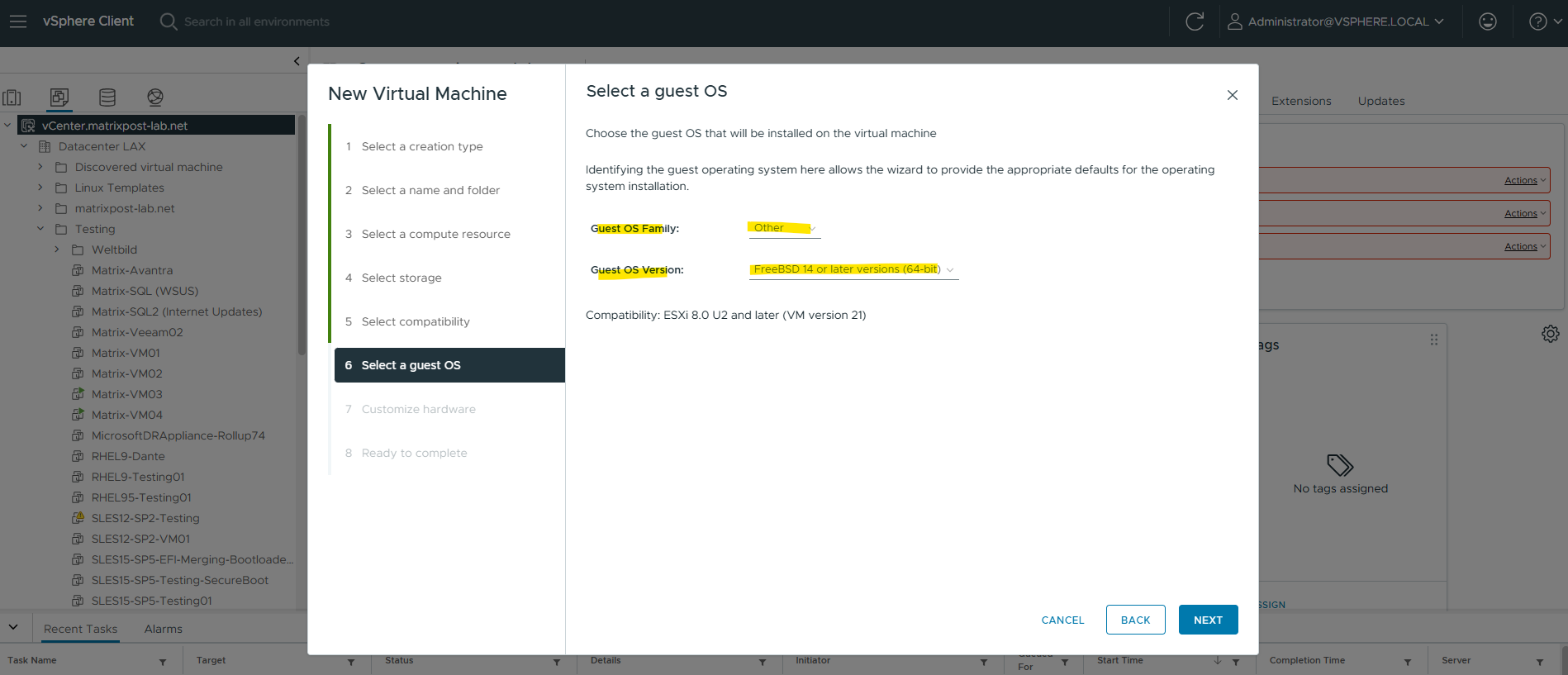Go to step 1 Select a creation type

click(x=422, y=146)
